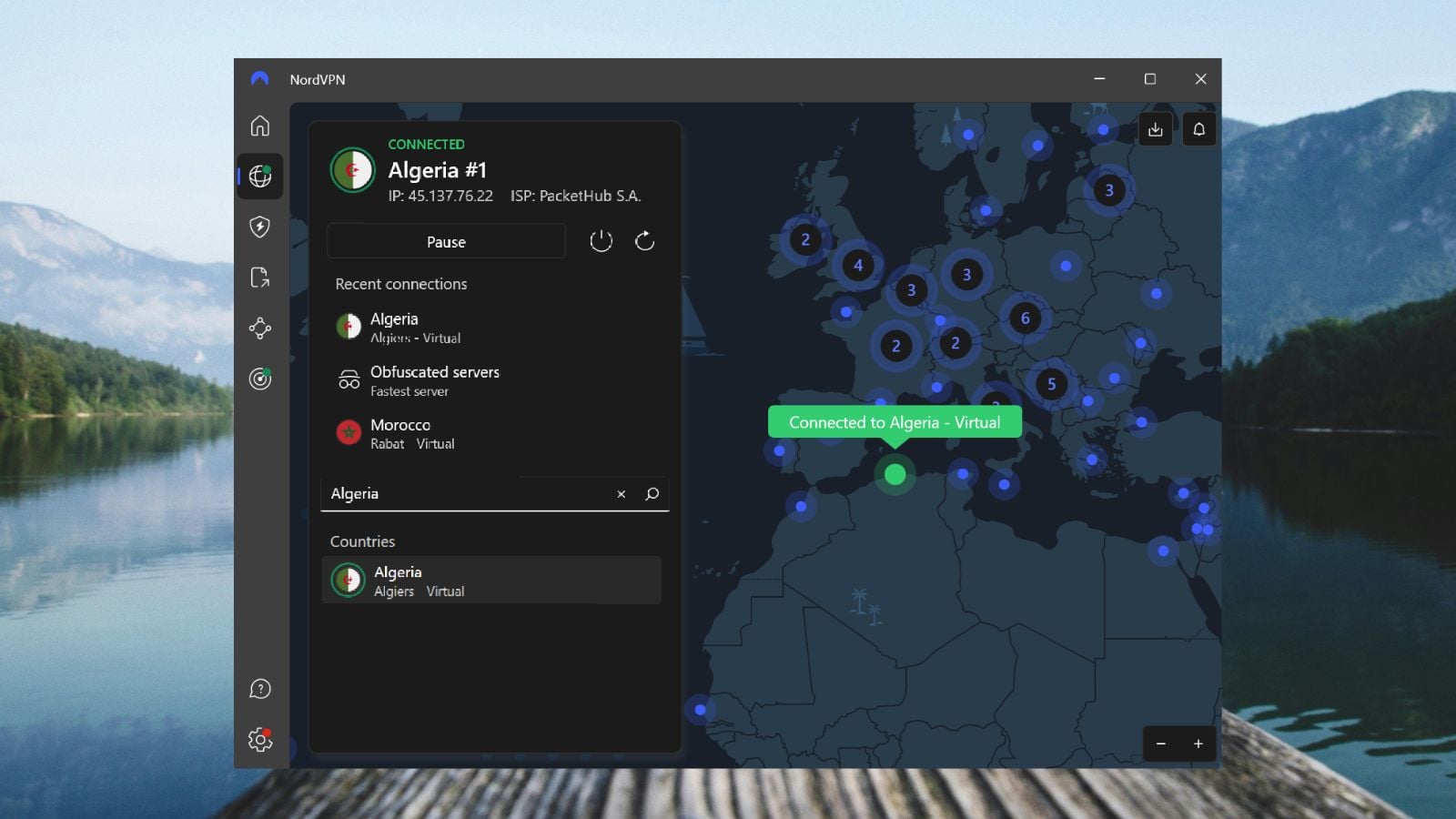Open the Help question-mark icon
Screen dimensions: 1456x819
coord(260,689)
